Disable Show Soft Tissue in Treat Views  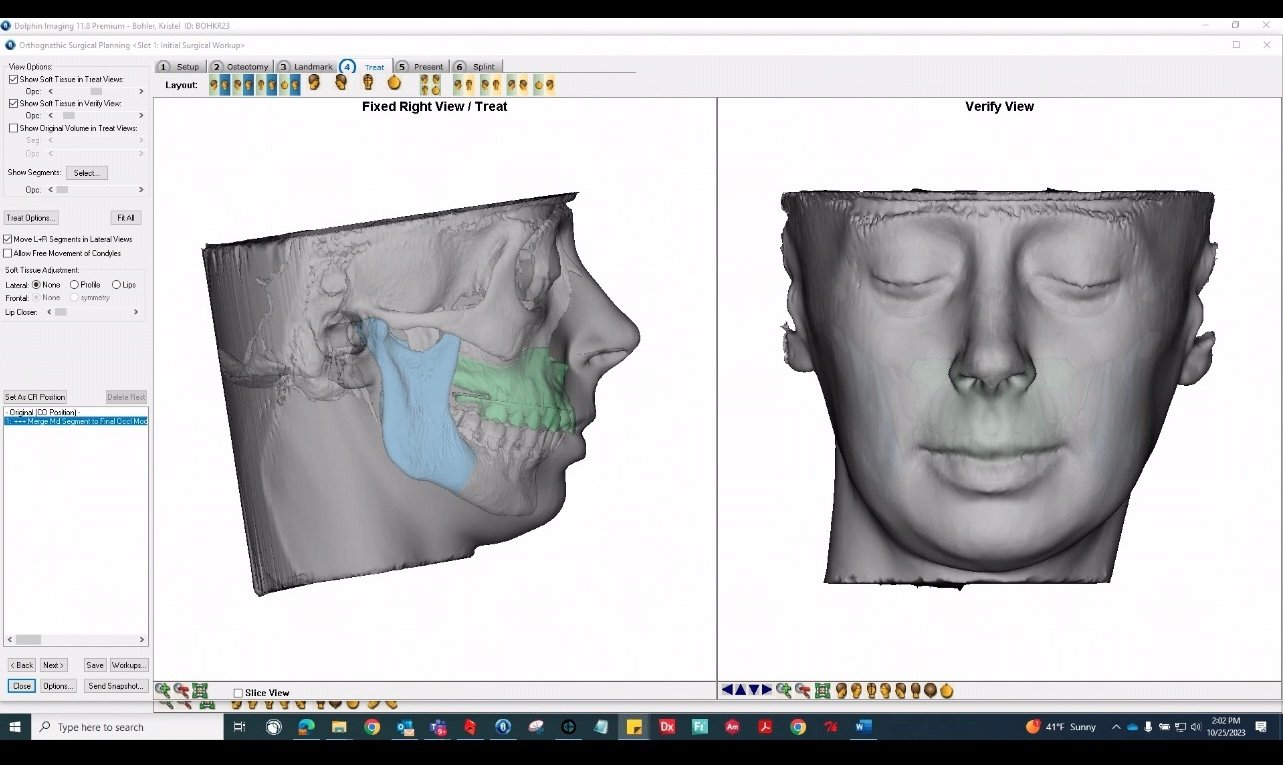tap(14, 79)
